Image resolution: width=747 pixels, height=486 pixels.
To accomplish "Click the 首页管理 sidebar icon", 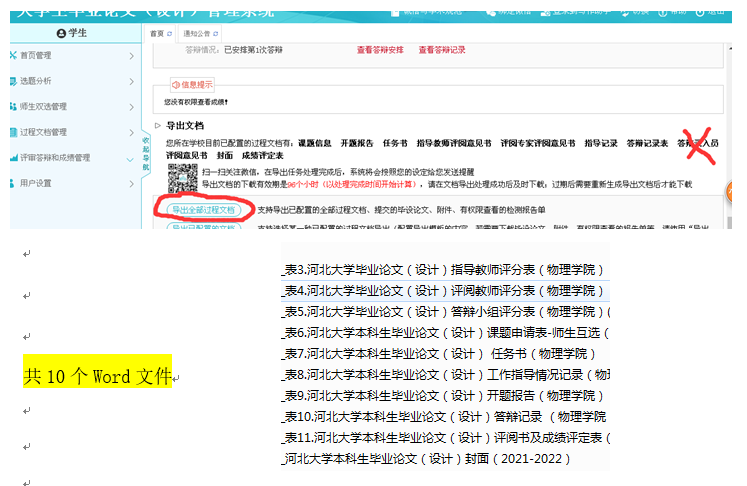I will point(13,54).
